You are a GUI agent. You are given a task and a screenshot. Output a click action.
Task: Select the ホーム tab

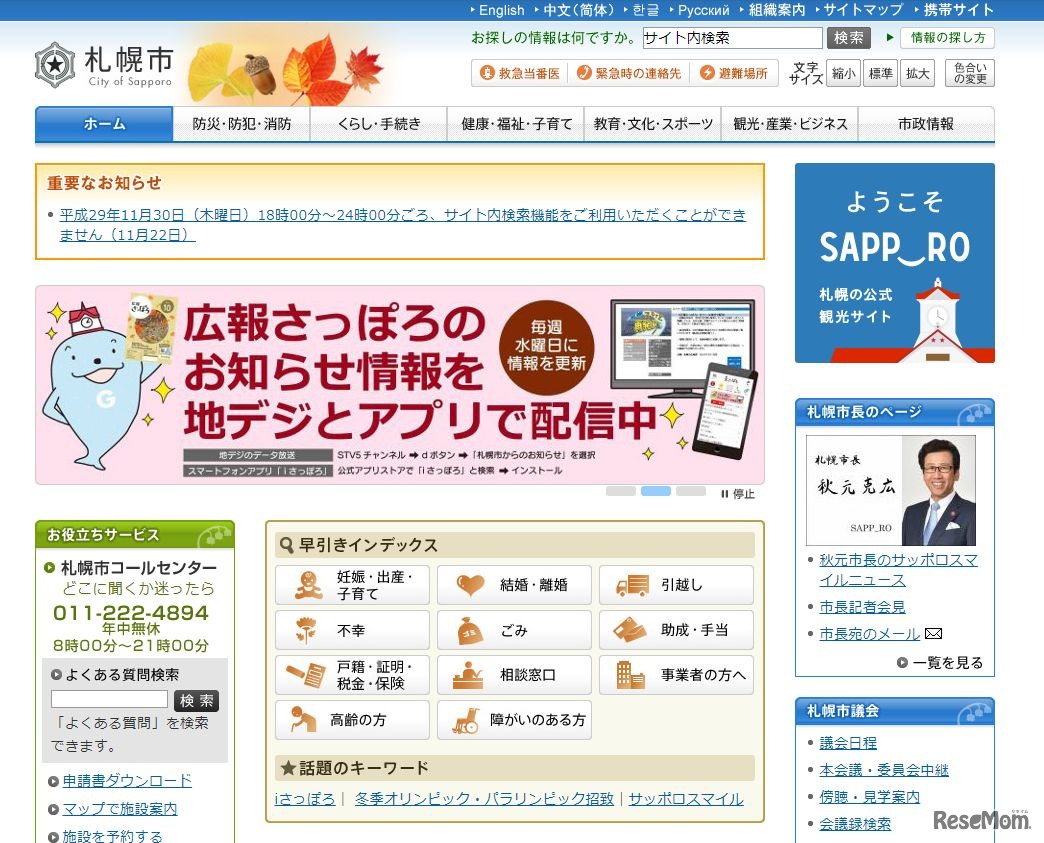point(104,124)
